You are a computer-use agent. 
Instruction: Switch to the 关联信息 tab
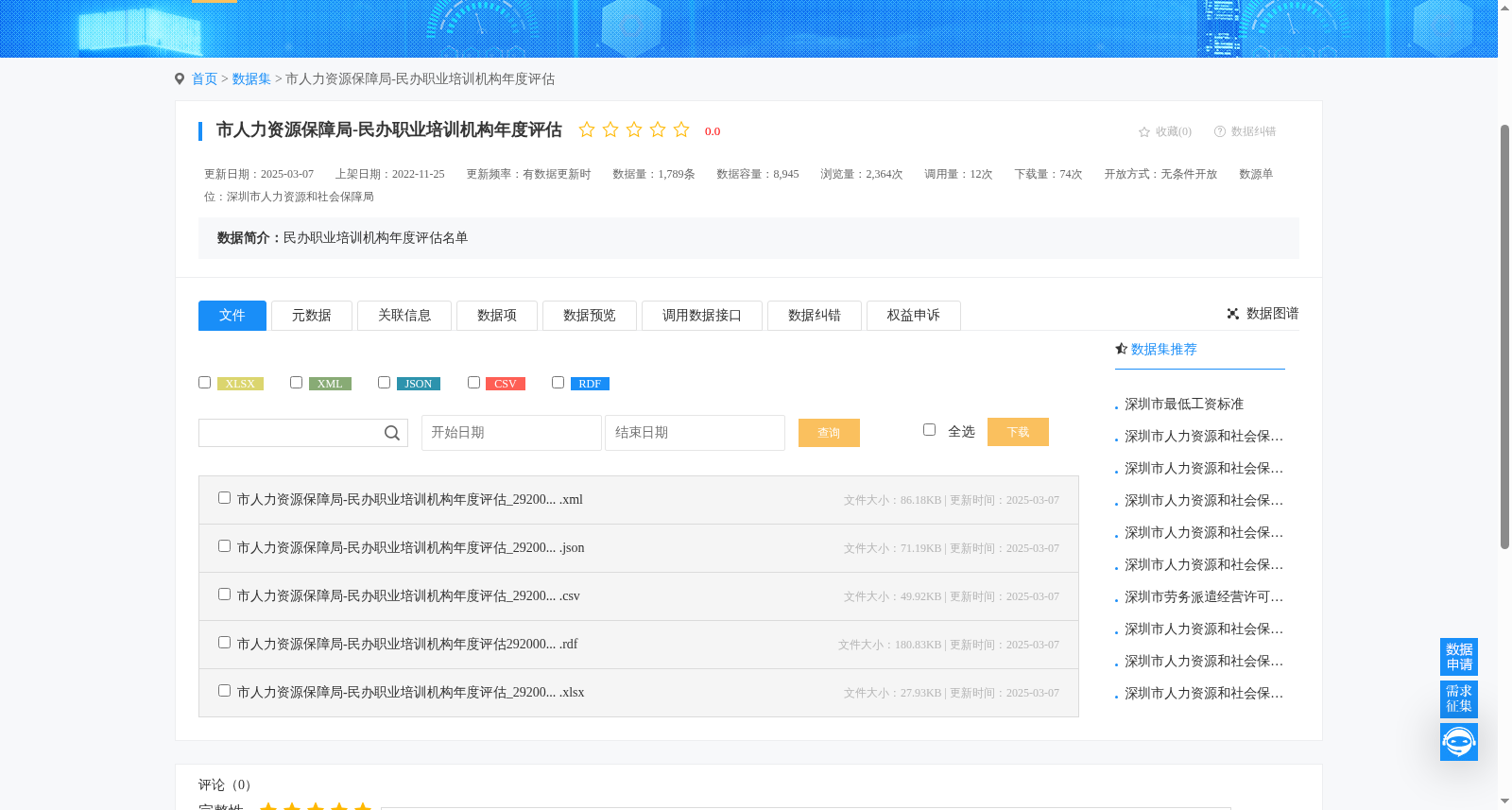click(x=404, y=316)
